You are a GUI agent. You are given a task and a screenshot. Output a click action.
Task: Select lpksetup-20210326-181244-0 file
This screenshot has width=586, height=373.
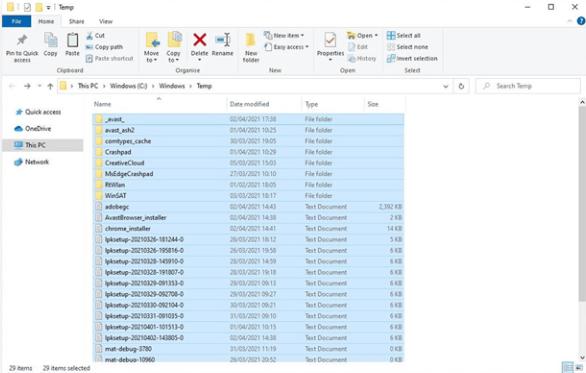point(248,240)
